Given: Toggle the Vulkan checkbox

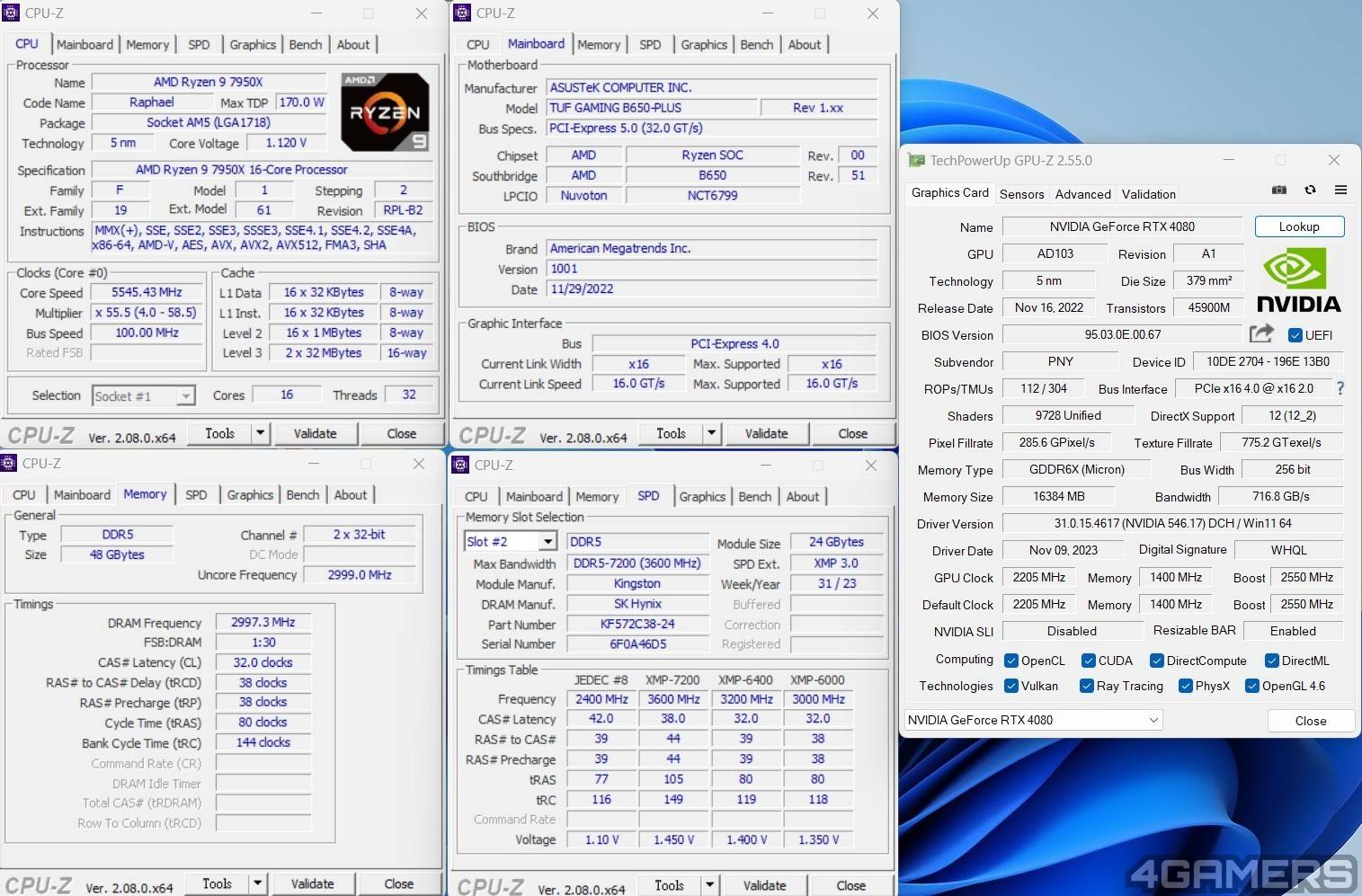Looking at the screenshot, I should pos(1011,686).
